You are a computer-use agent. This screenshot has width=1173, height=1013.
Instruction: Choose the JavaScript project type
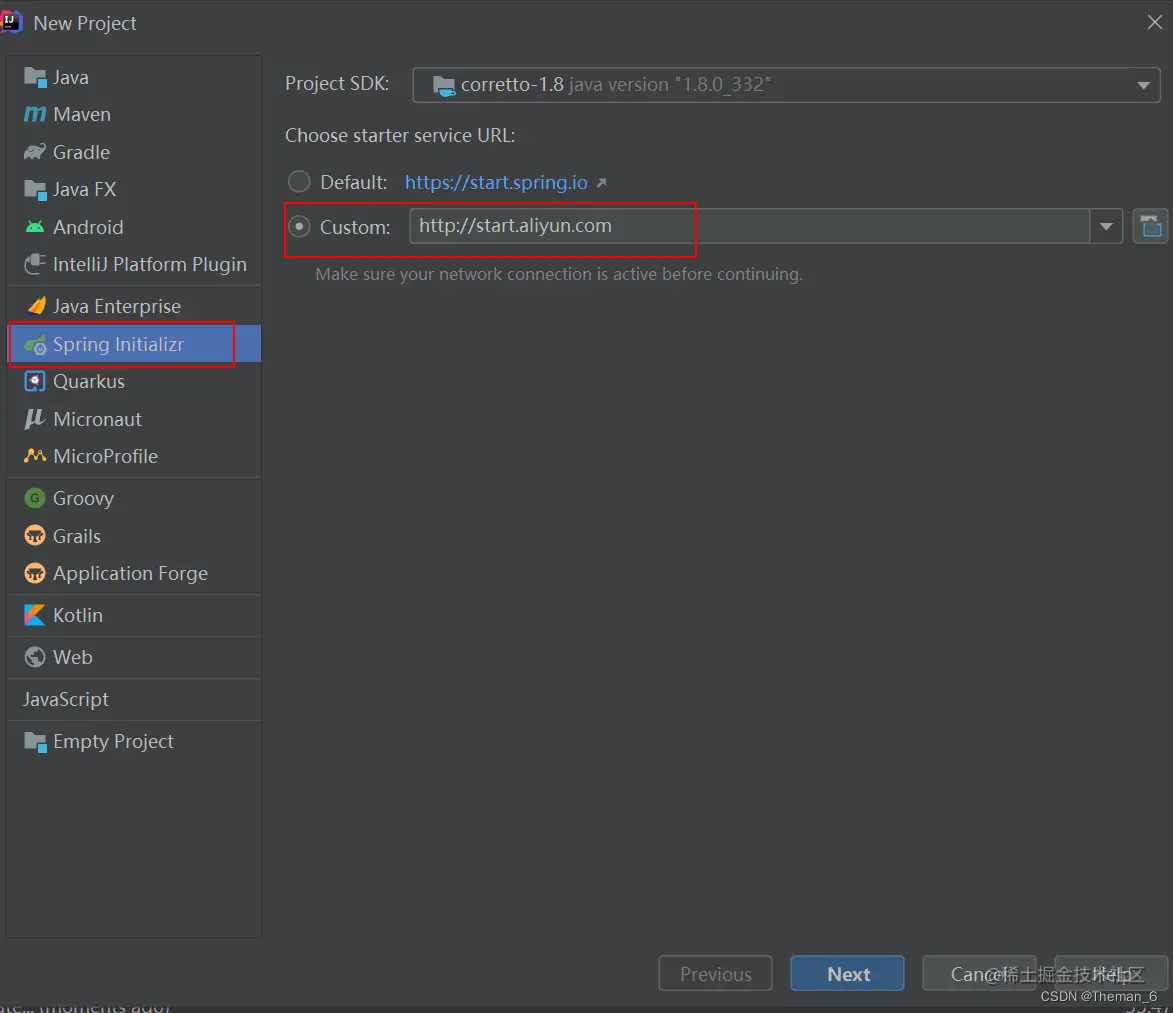click(x=135, y=700)
